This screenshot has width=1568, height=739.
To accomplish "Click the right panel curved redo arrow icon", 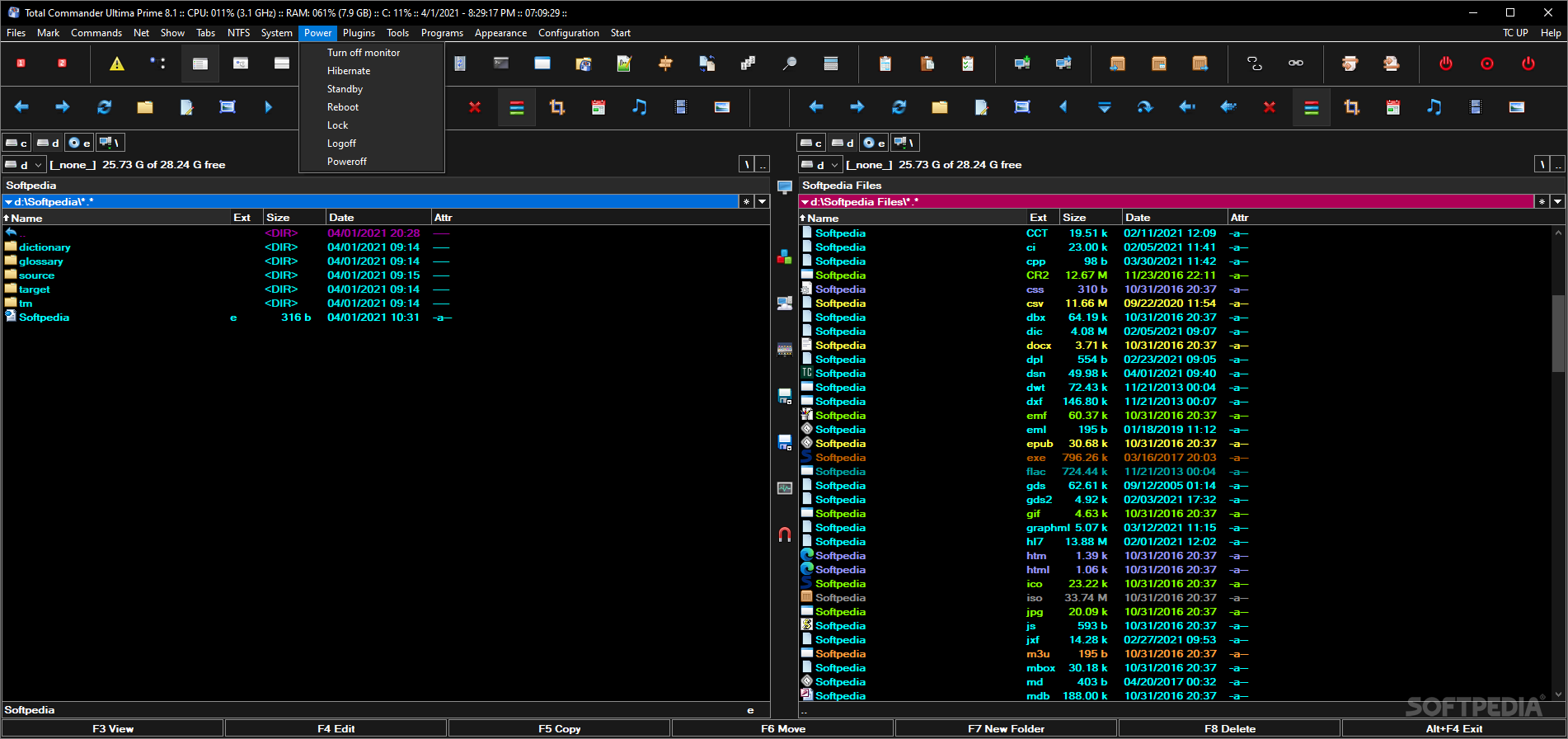I will tap(1146, 107).
